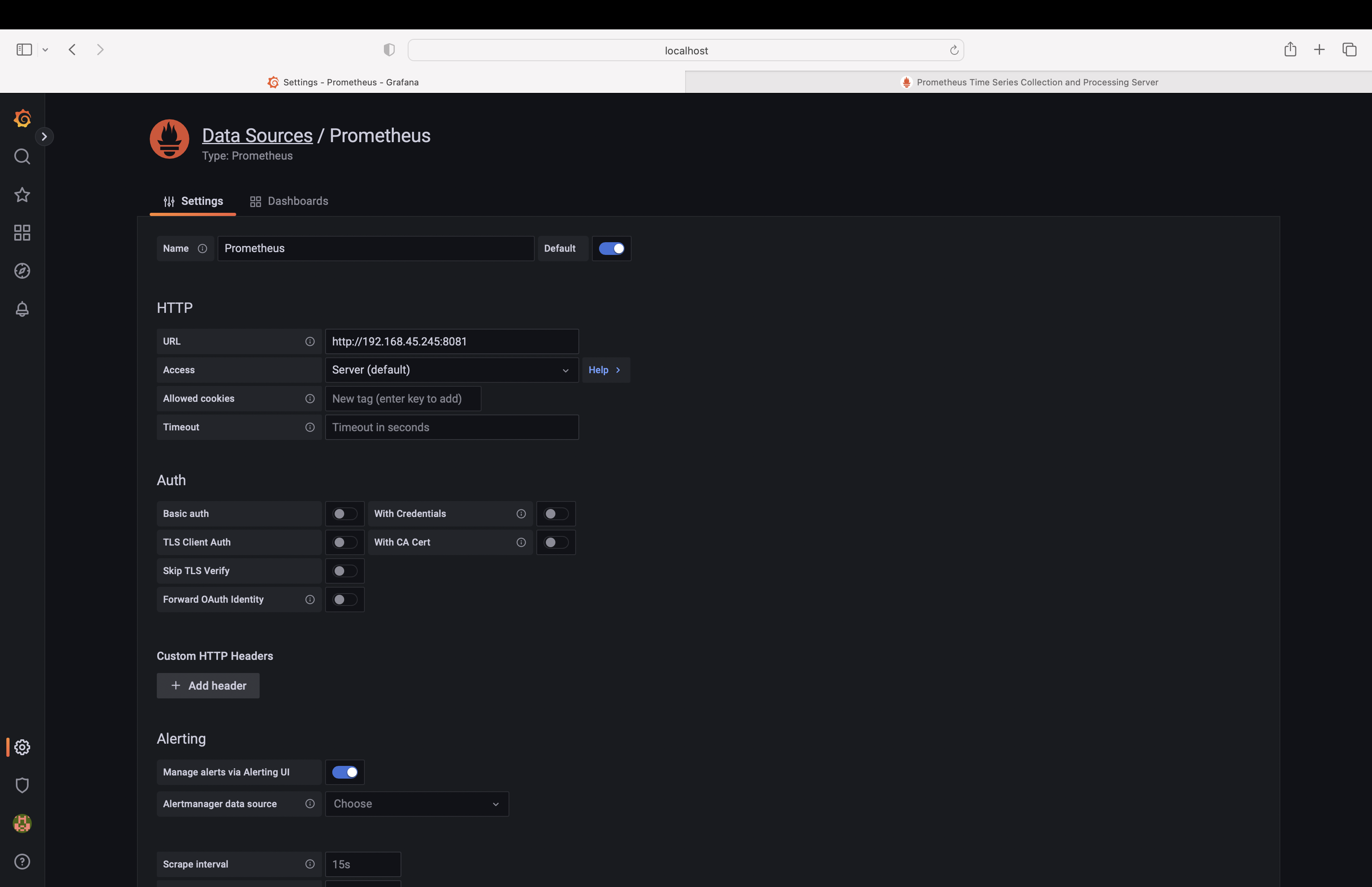Switch to the Dashboards tab
The height and width of the screenshot is (887, 1372).
pos(289,201)
